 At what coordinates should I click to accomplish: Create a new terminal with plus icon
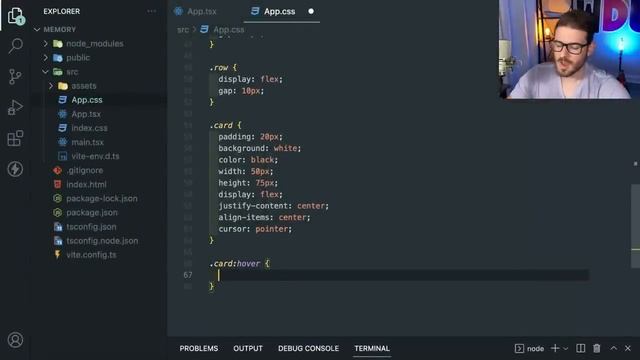[555, 348]
